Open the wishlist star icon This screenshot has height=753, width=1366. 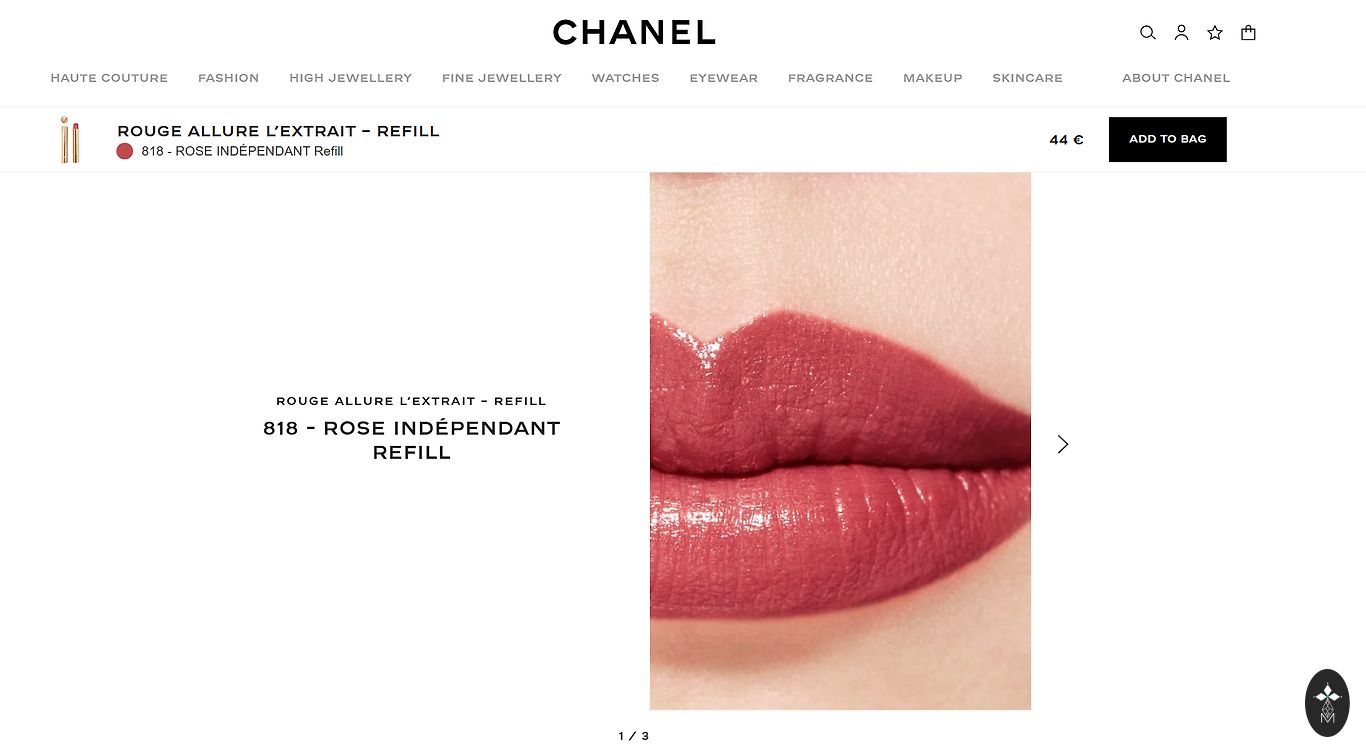(x=1215, y=33)
